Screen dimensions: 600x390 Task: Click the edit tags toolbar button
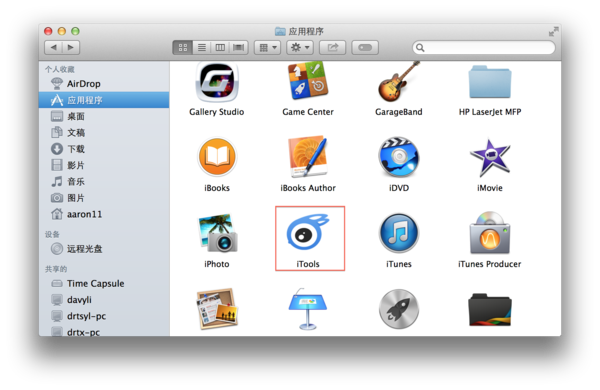tap(365, 47)
